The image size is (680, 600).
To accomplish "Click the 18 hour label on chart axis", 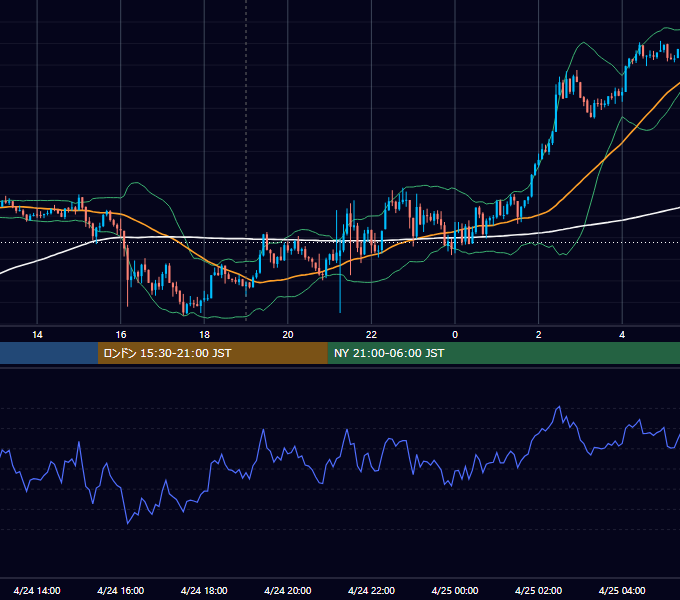I will [x=204, y=335].
